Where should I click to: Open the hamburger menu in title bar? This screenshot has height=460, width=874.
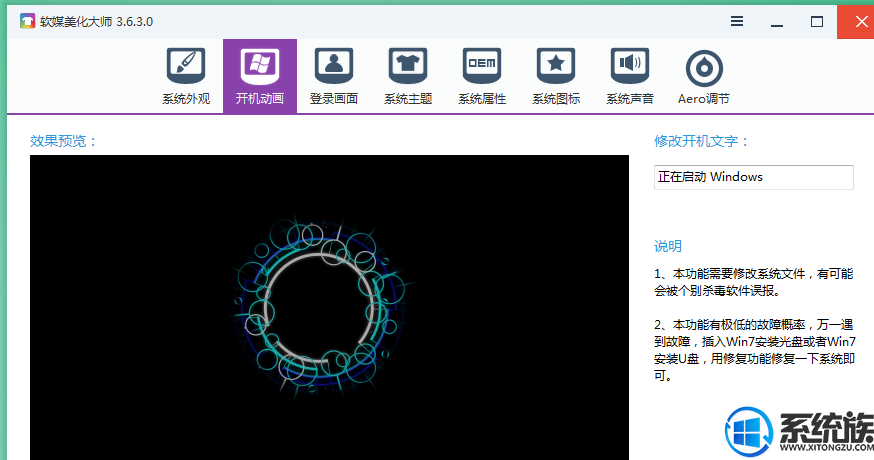click(737, 21)
